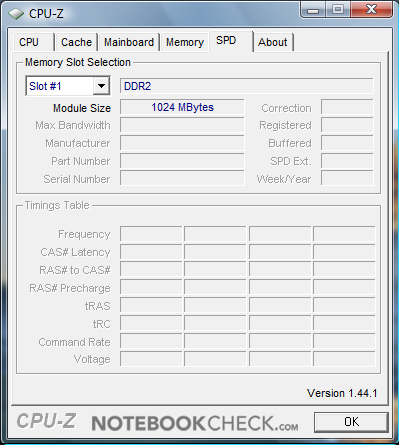This screenshot has width=399, height=445.
Task: Go to the About tab
Action: click(273, 42)
